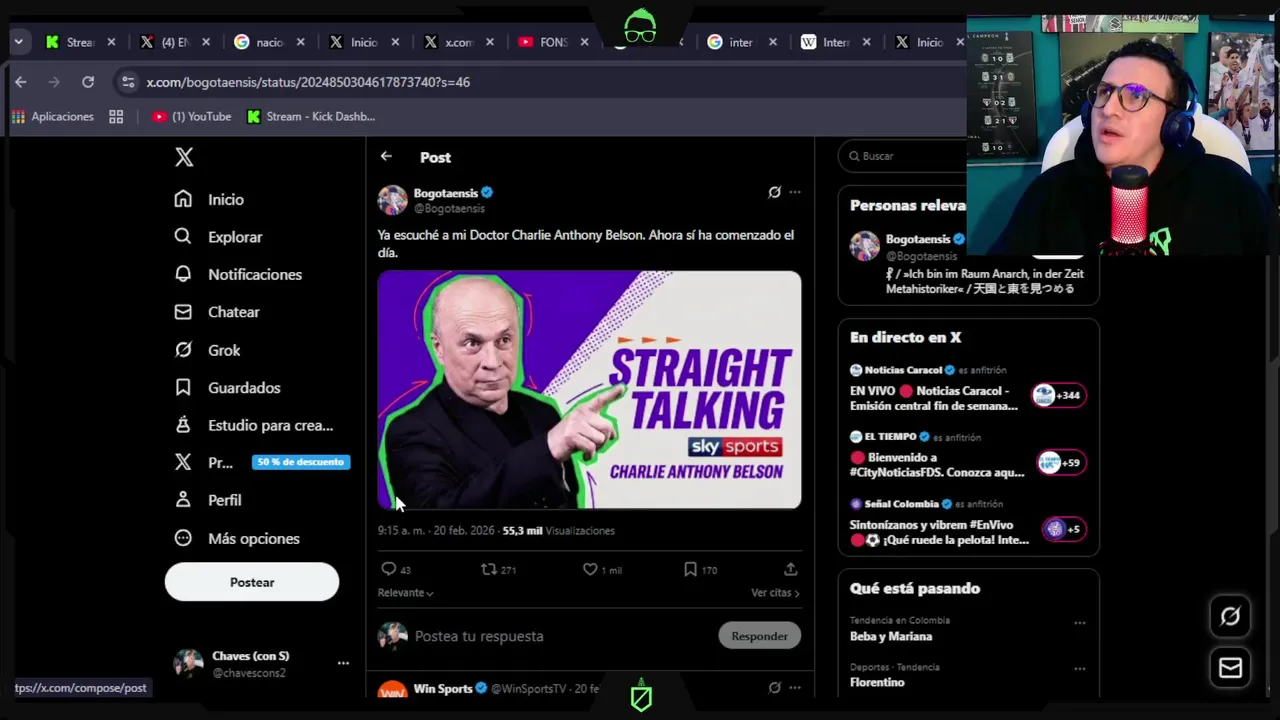This screenshot has width=1280, height=720.
Task: Open Stream - Kick Dashboard bookmark
Action: [311, 117]
